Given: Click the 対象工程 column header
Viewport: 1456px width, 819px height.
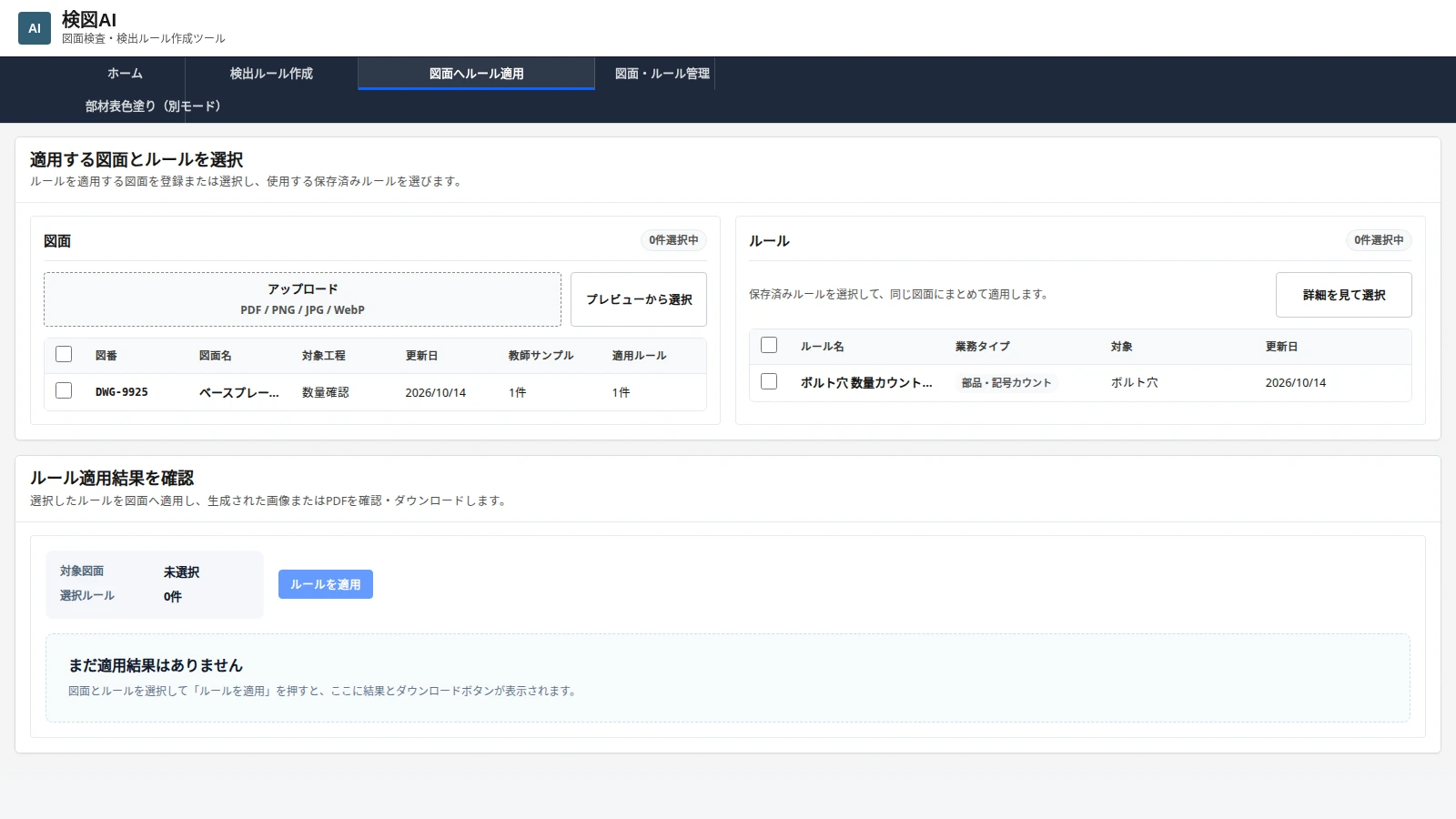Looking at the screenshot, I should coord(324,356).
